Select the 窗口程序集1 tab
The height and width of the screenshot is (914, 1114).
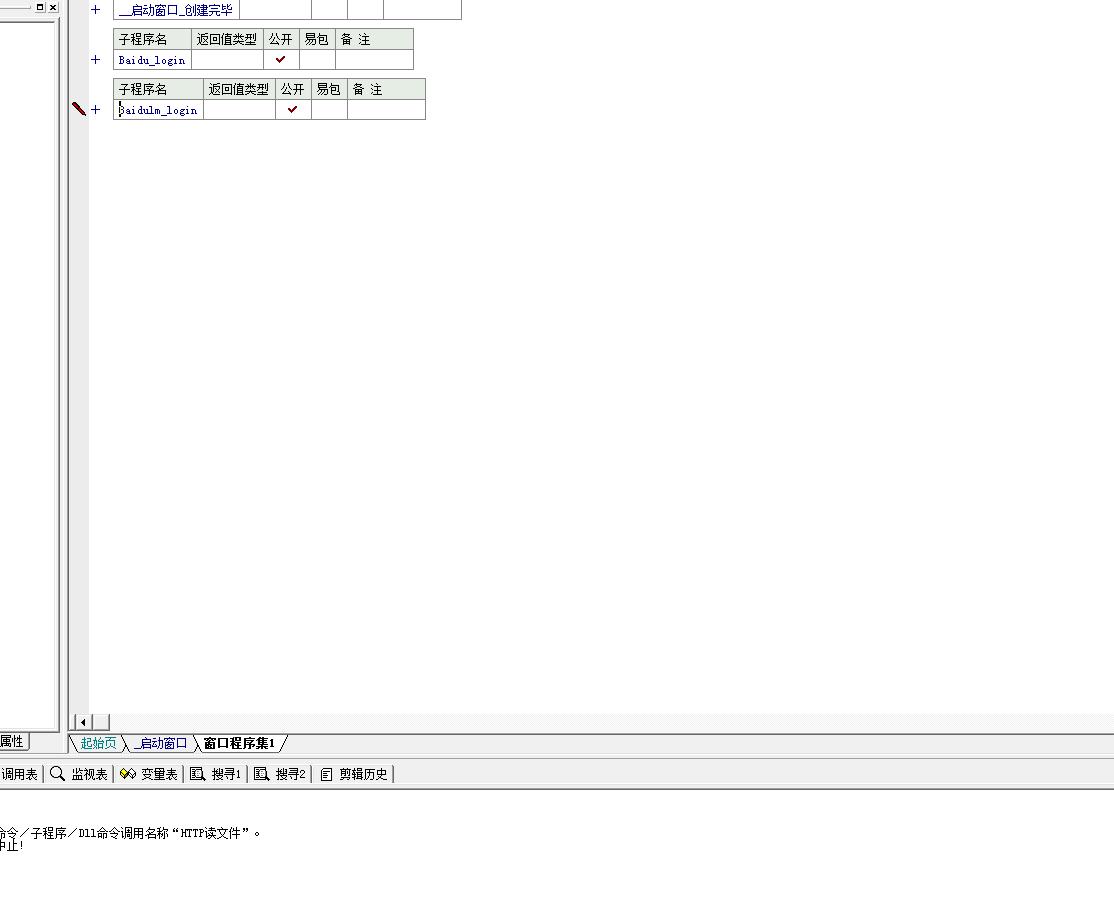[x=239, y=743]
